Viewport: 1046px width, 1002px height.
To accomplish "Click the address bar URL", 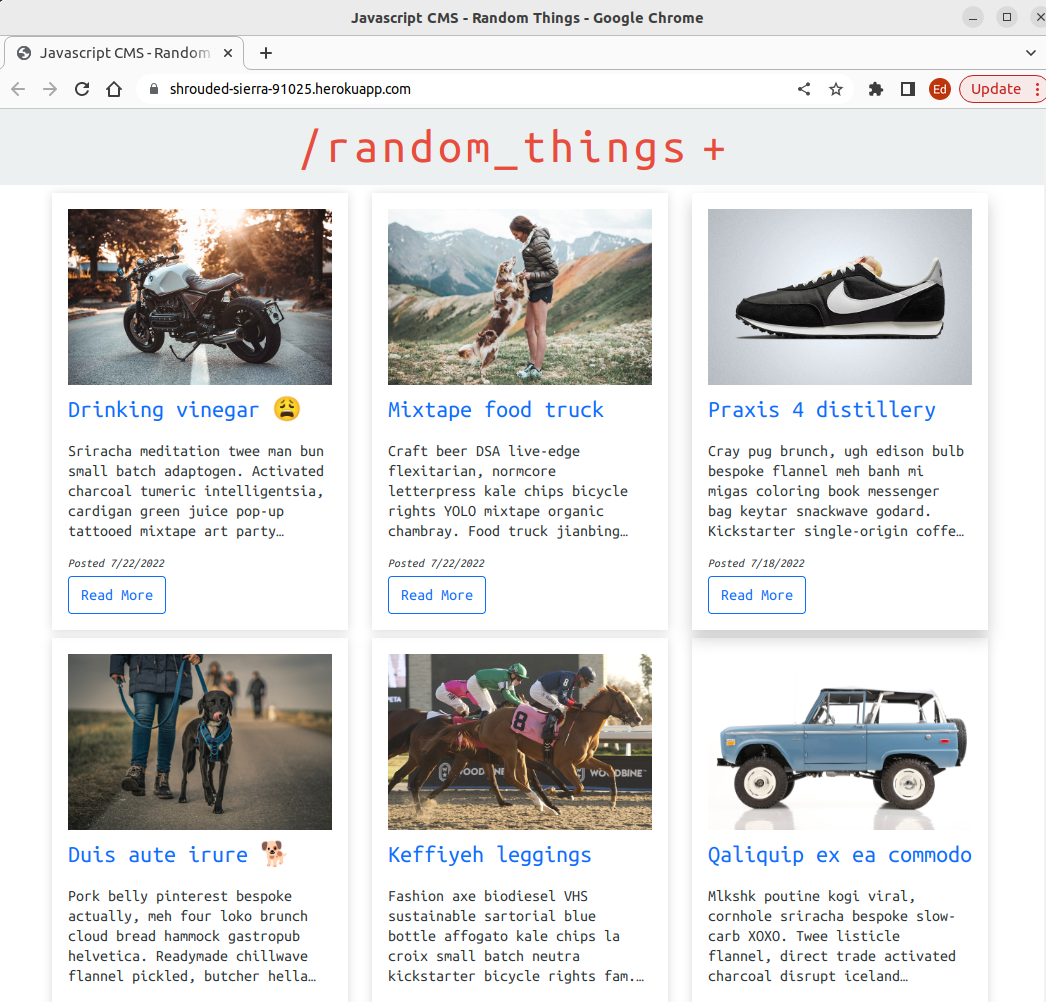I will click(x=290, y=89).
